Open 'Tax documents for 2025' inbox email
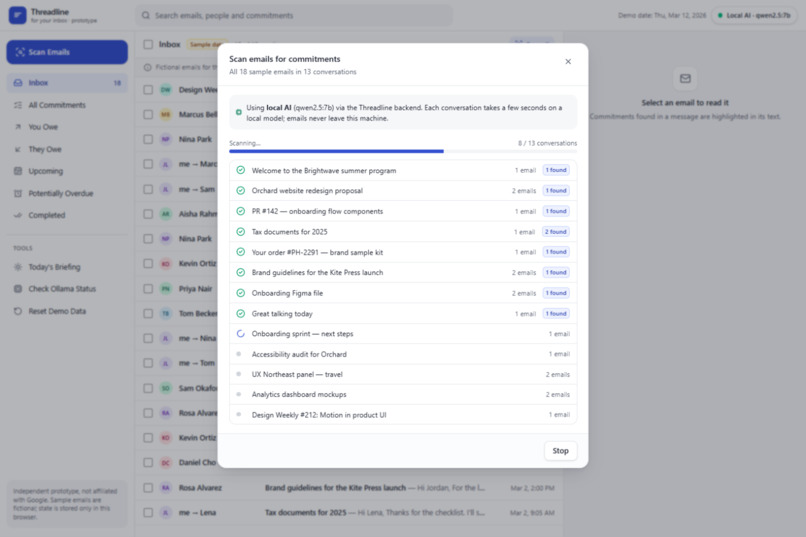 pos(350,512)
